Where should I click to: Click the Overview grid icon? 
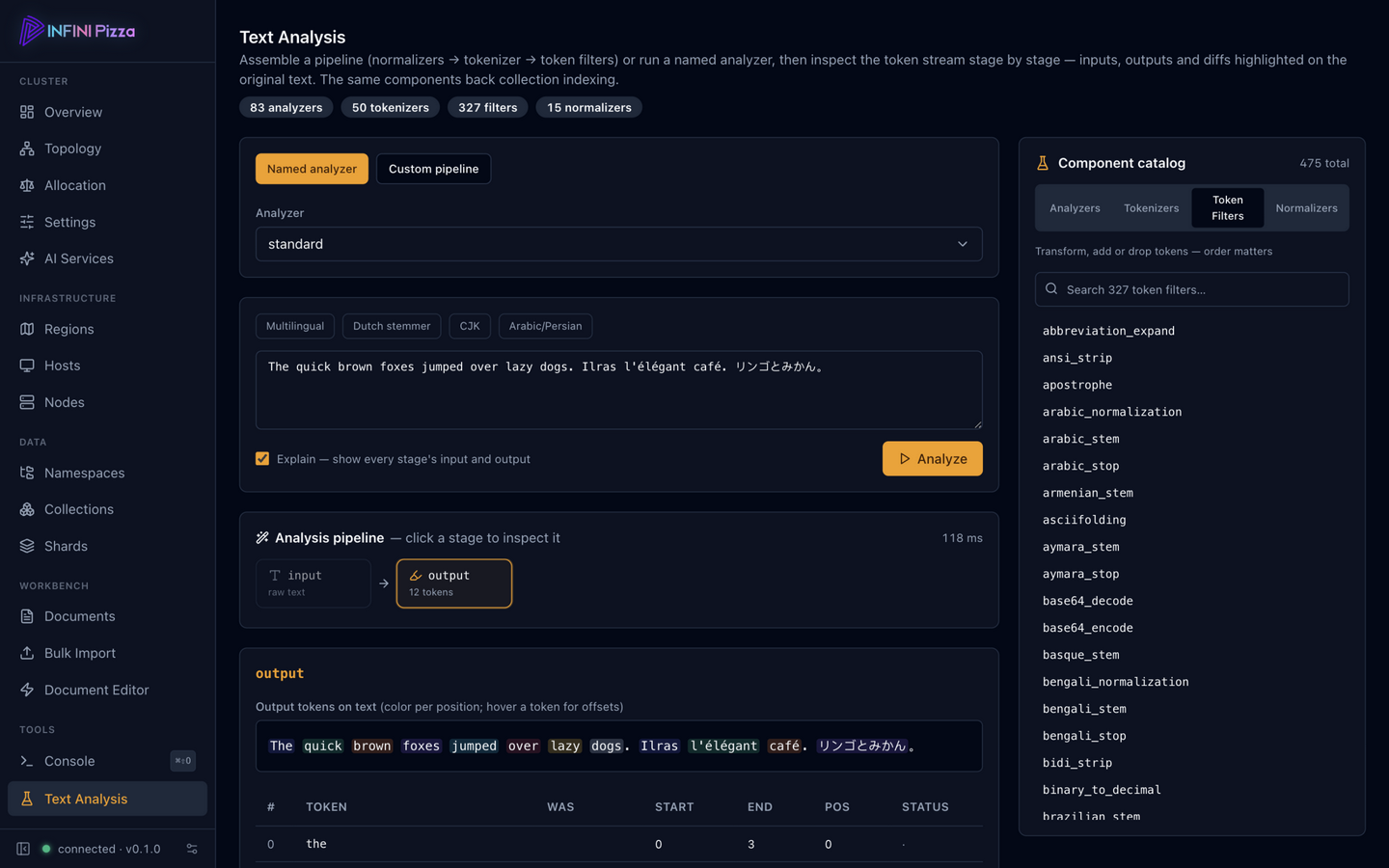tap(27, 112)
